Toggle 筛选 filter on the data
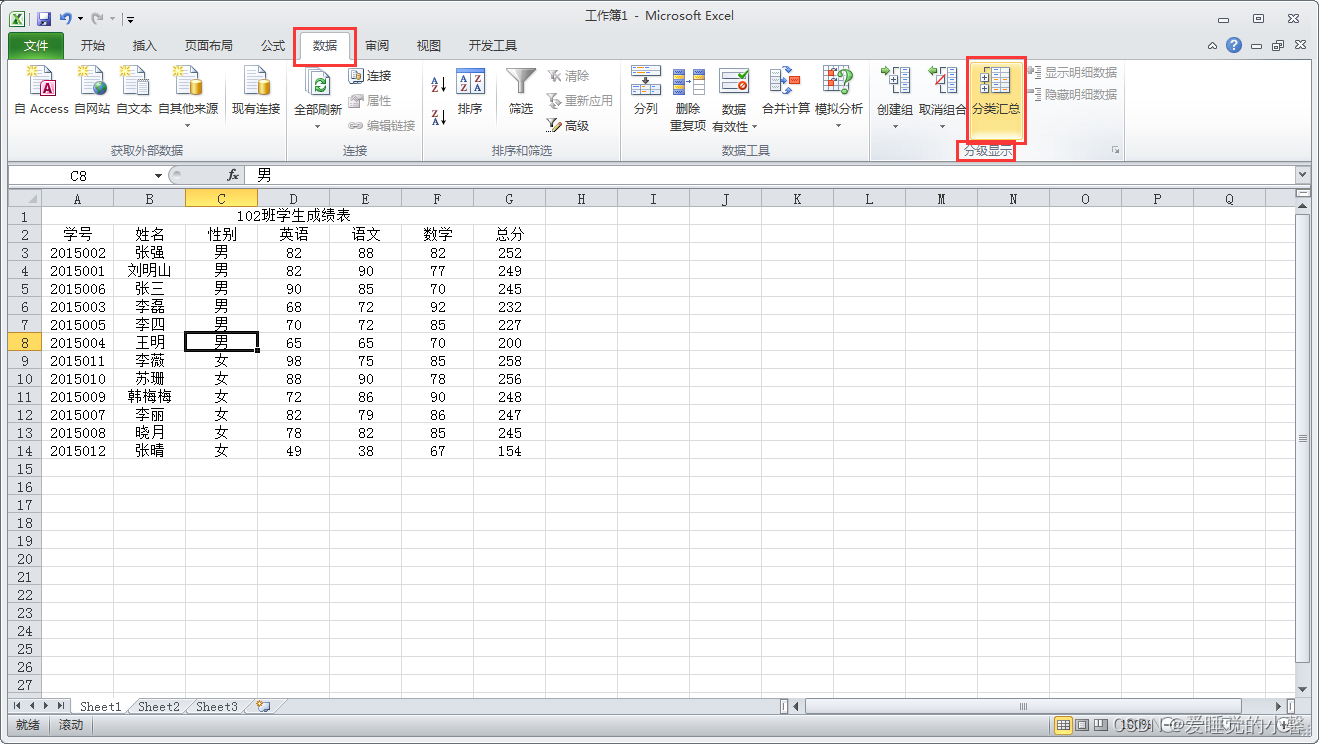 pos(521,91)
